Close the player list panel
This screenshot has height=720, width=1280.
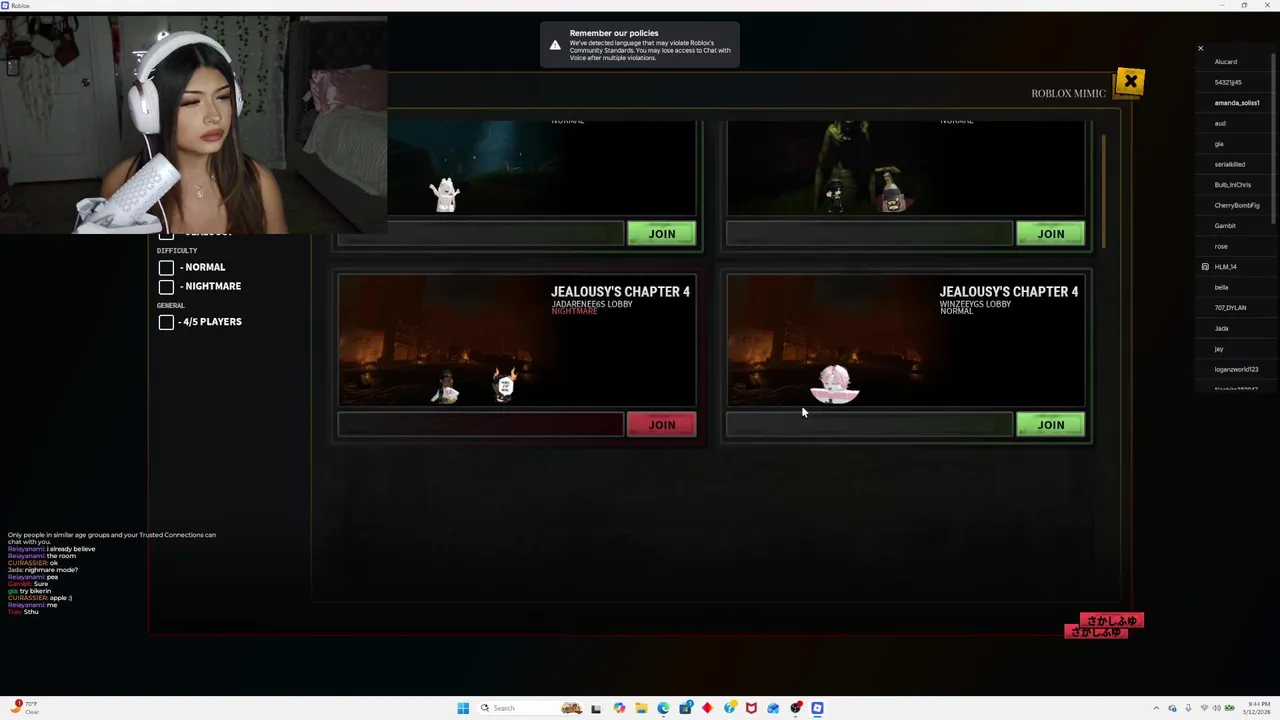click(x=1201, y=48)
